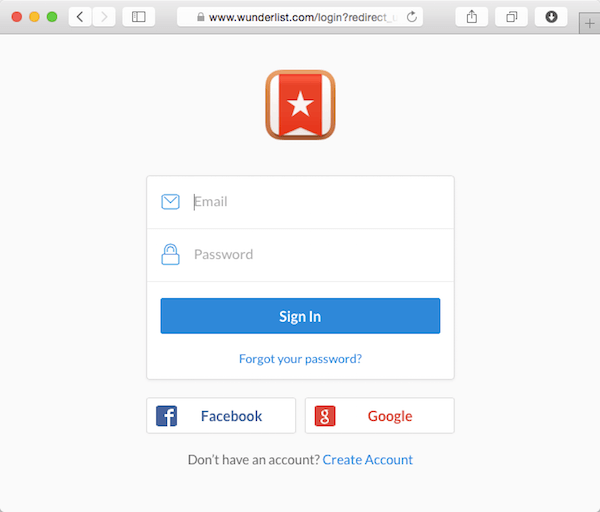The image size is (600, 512).
Task: Click the envelope icon beside Email
Action: pyautogui.click(x=170, y=202)
